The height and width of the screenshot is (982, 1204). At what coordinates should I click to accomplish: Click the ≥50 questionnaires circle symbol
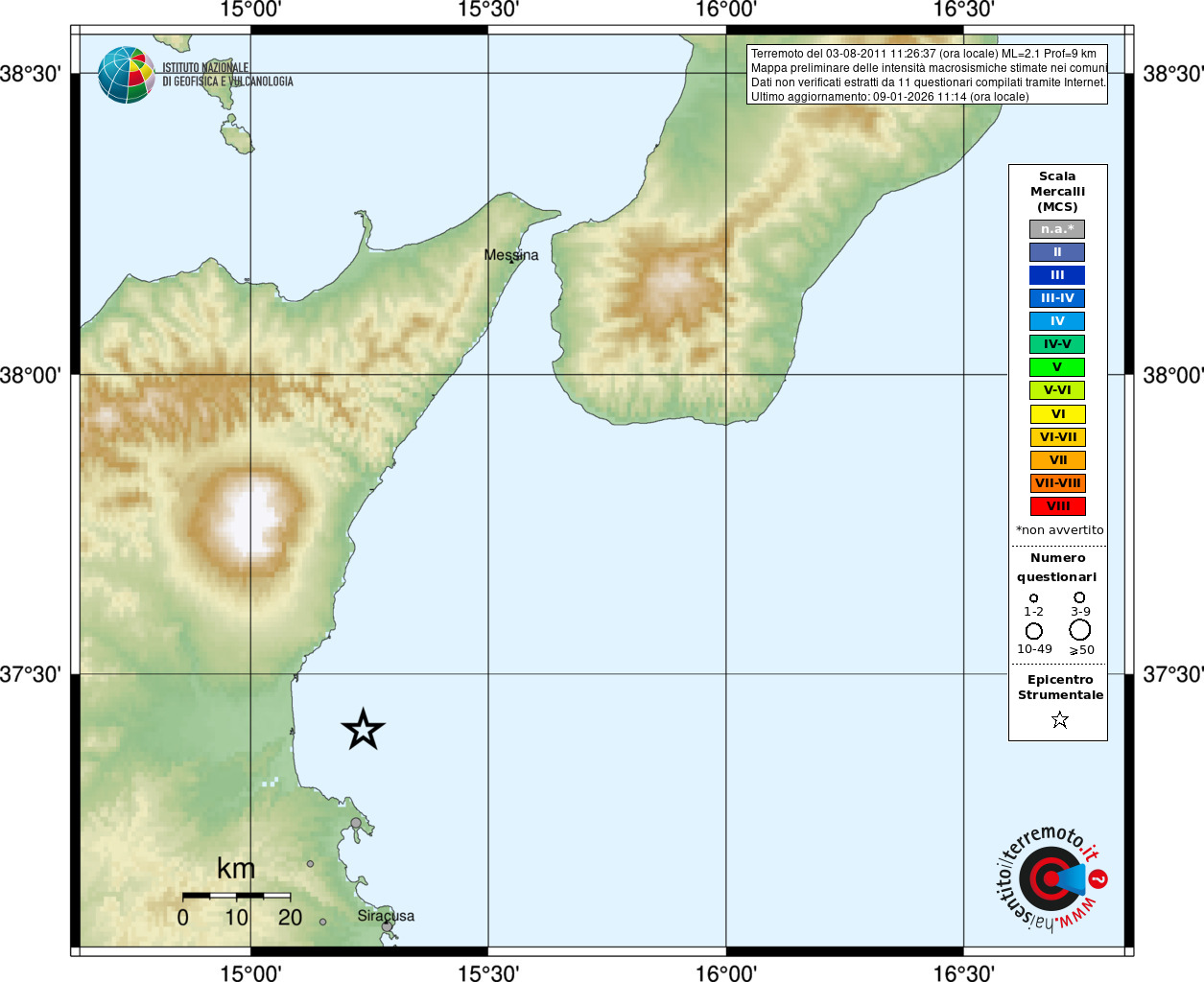(1080, 630)
